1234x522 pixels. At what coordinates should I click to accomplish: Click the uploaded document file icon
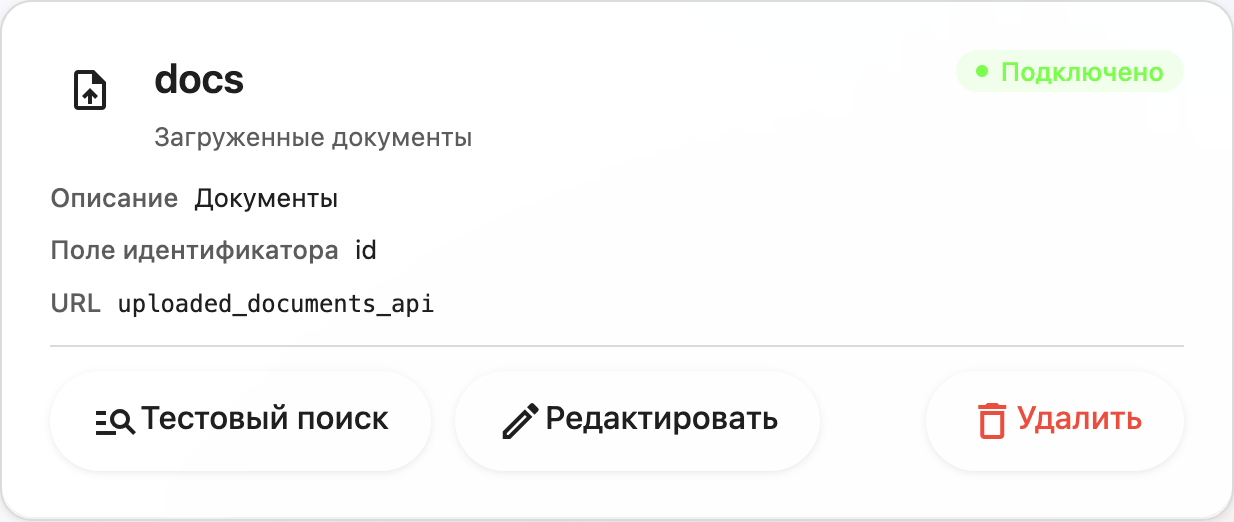[x=91, y=90]
